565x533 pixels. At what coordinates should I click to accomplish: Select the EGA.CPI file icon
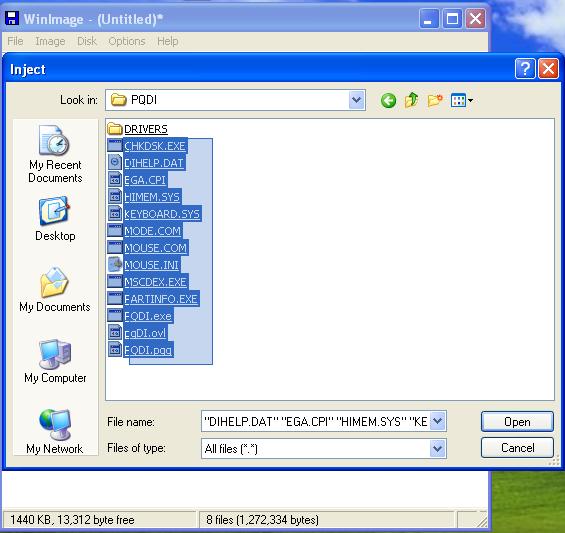[115, 179]
